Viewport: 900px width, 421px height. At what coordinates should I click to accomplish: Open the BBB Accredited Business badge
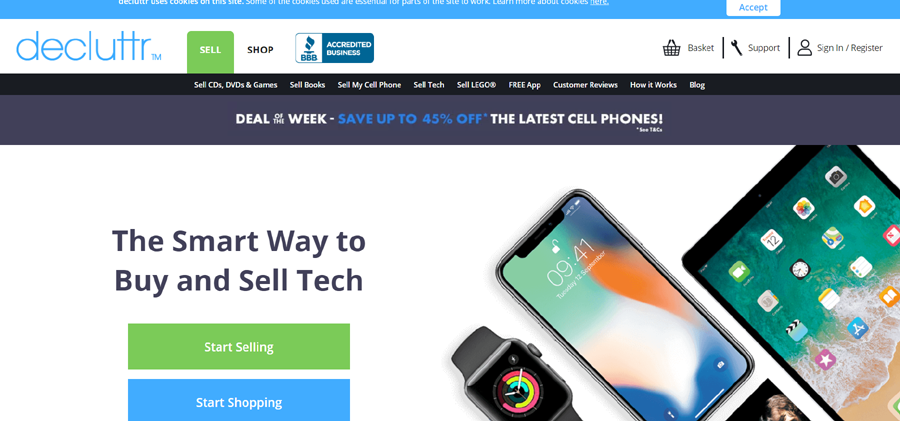334,48
